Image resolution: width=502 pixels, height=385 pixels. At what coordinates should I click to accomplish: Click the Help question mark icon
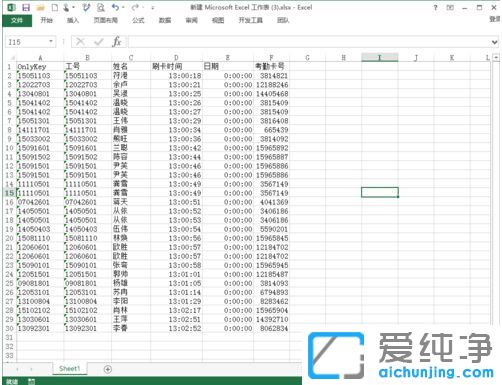click(435, 7)
